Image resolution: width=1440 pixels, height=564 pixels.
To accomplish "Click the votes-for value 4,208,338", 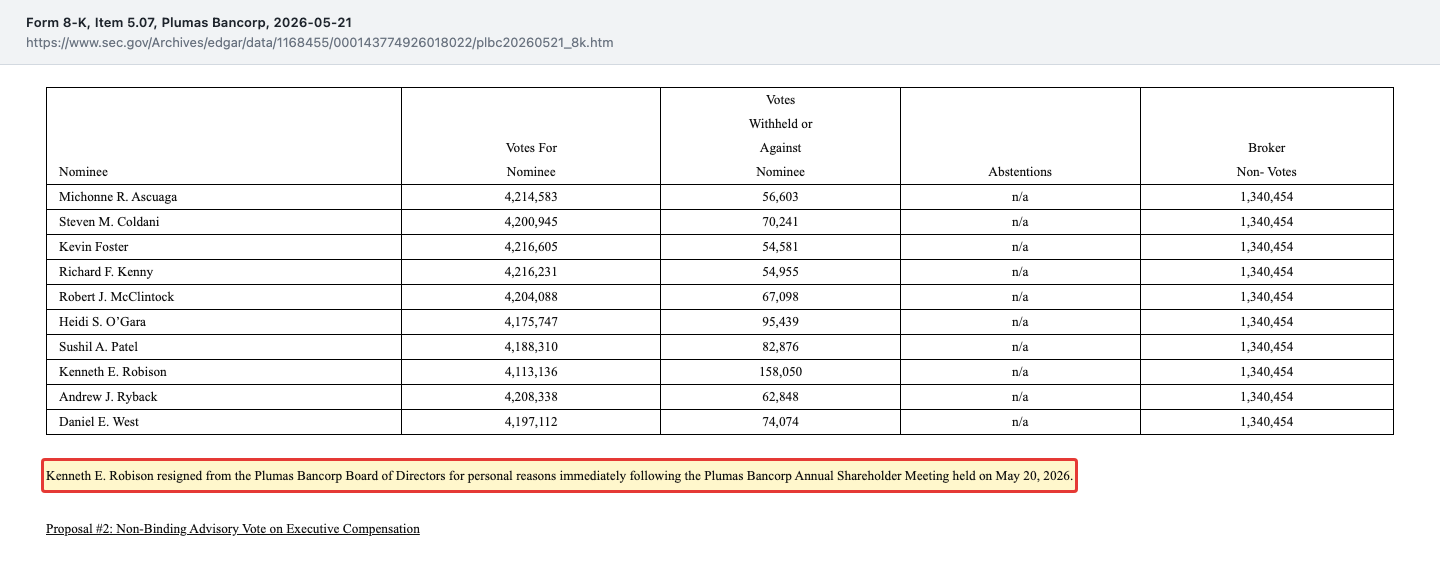I will click(531, 397).
